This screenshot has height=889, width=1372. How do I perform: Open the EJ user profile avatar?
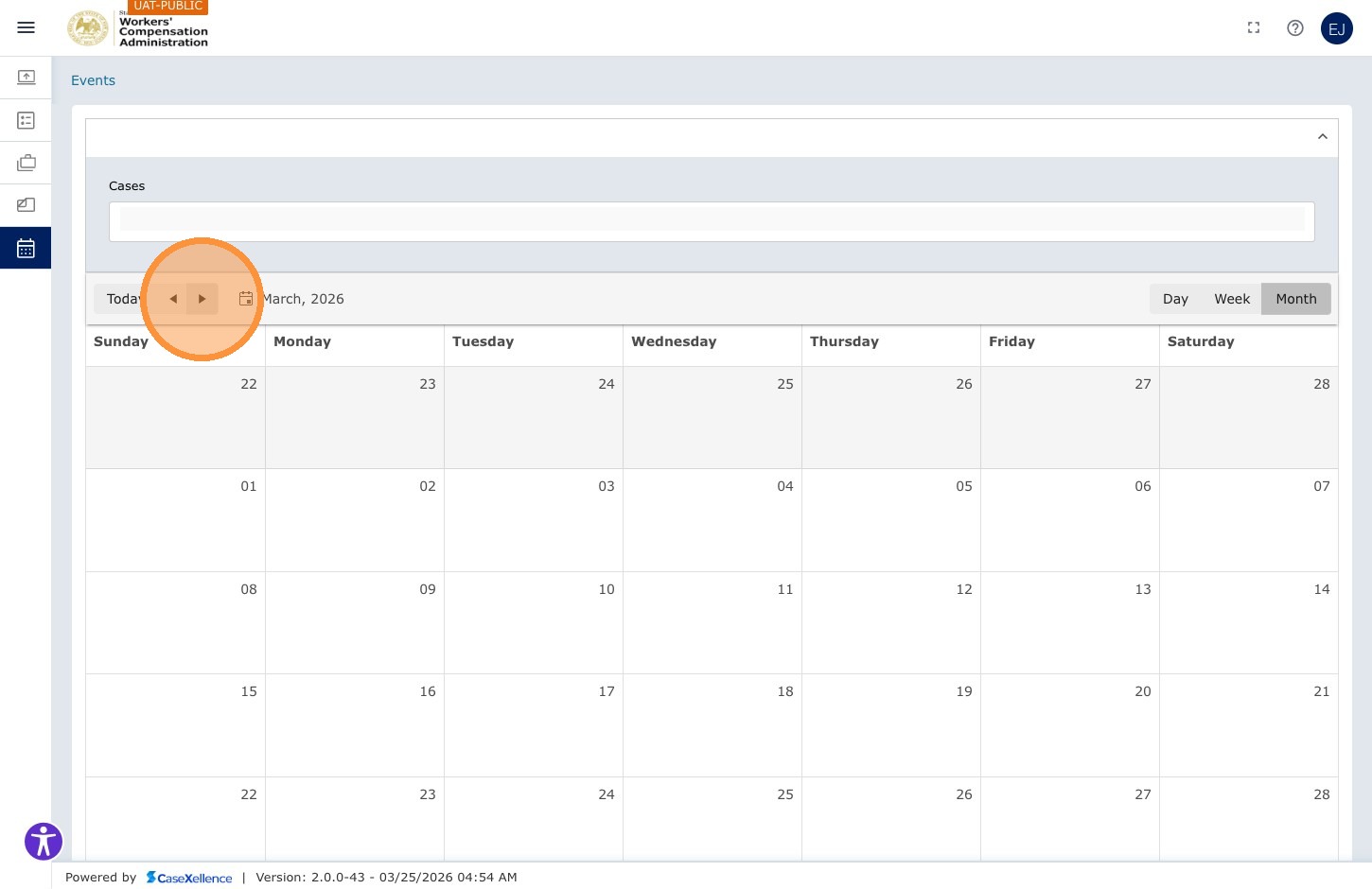[x=1337, y=28]
